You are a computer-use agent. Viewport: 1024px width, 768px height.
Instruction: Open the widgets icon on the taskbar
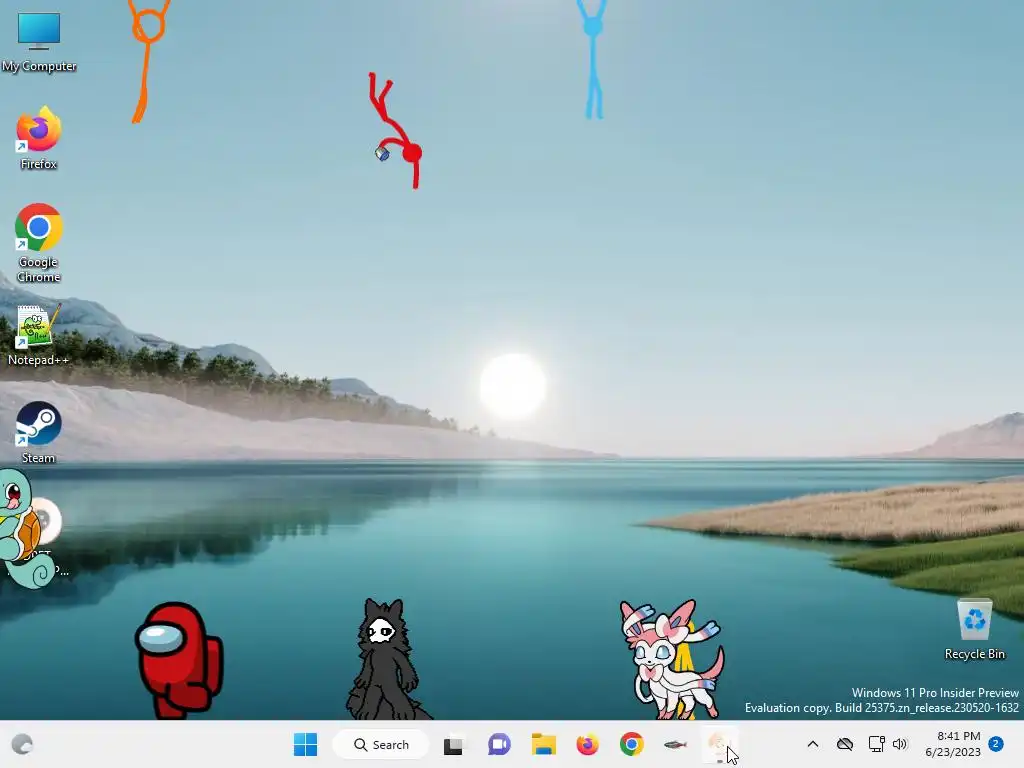click(x=22, y=744)
